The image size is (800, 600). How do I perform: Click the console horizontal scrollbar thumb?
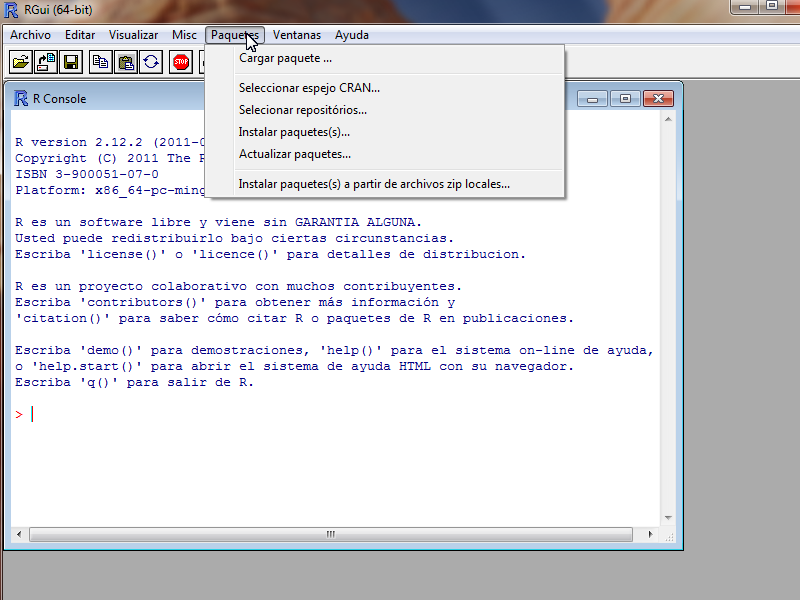point(331,534)
